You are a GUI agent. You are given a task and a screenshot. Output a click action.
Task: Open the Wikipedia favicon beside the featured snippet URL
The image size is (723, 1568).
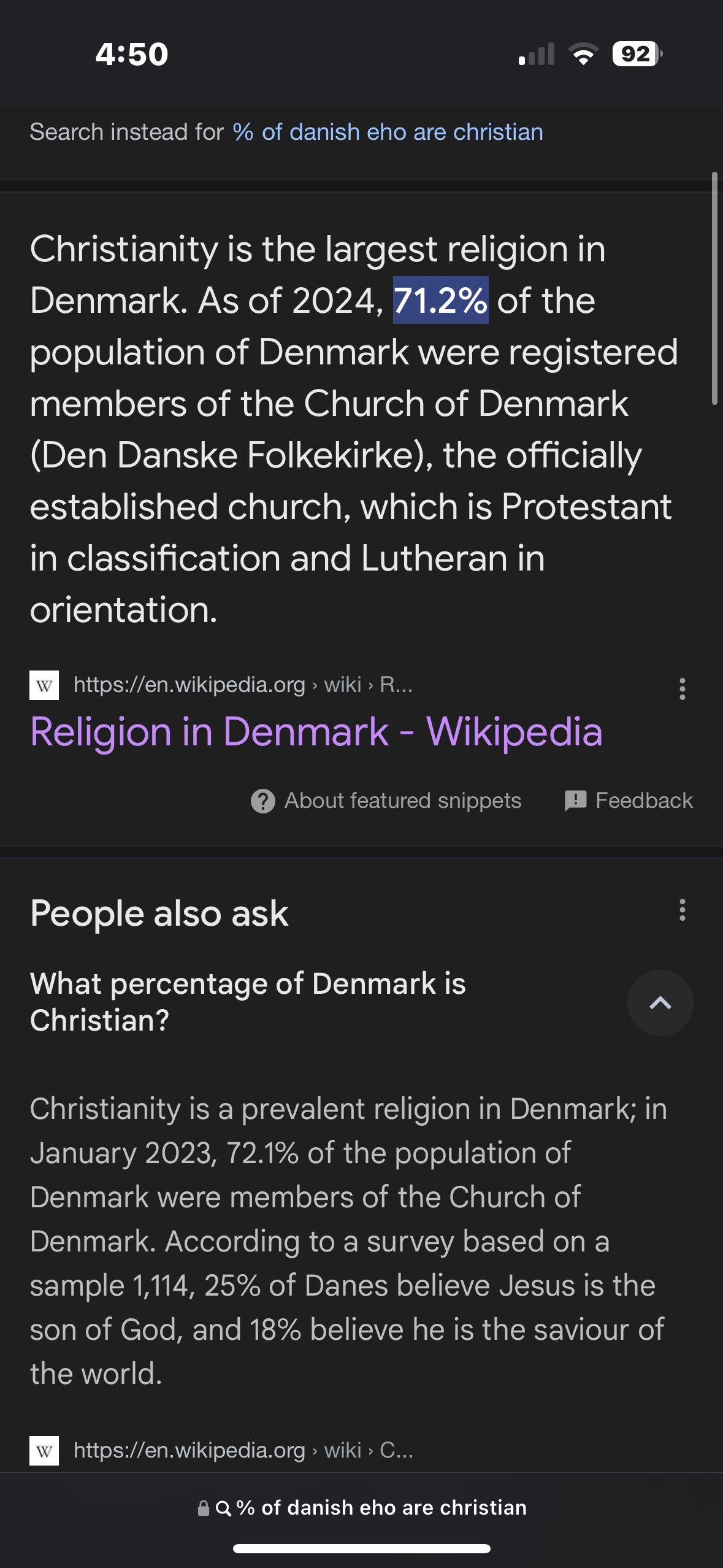[x=44, y=685]
